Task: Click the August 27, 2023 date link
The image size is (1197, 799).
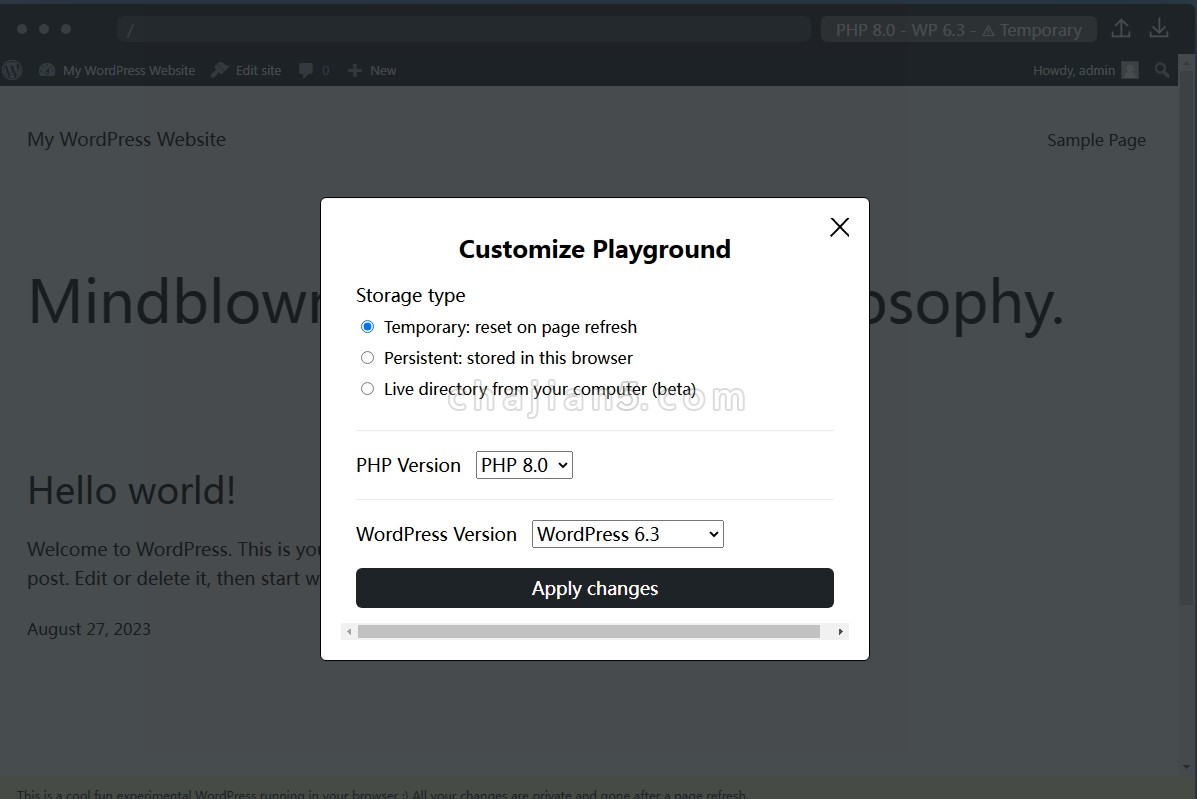Action: pyautogui.click(x=89, y=629)
